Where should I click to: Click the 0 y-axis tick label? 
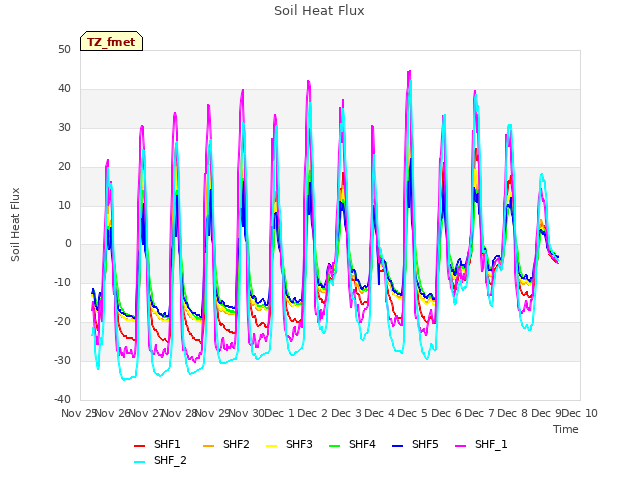[x=68, y=244]
